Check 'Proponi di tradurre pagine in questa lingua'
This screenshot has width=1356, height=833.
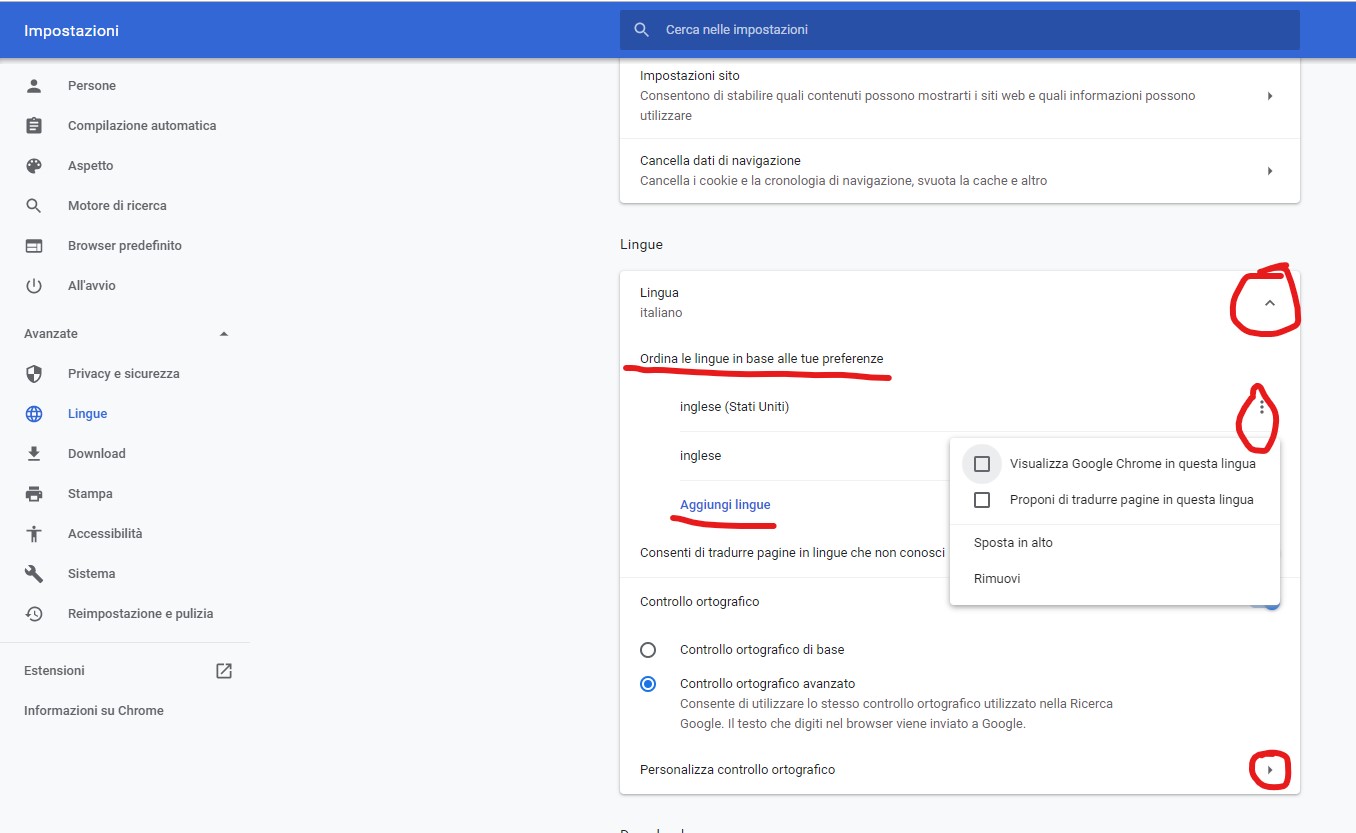(982, 500)
